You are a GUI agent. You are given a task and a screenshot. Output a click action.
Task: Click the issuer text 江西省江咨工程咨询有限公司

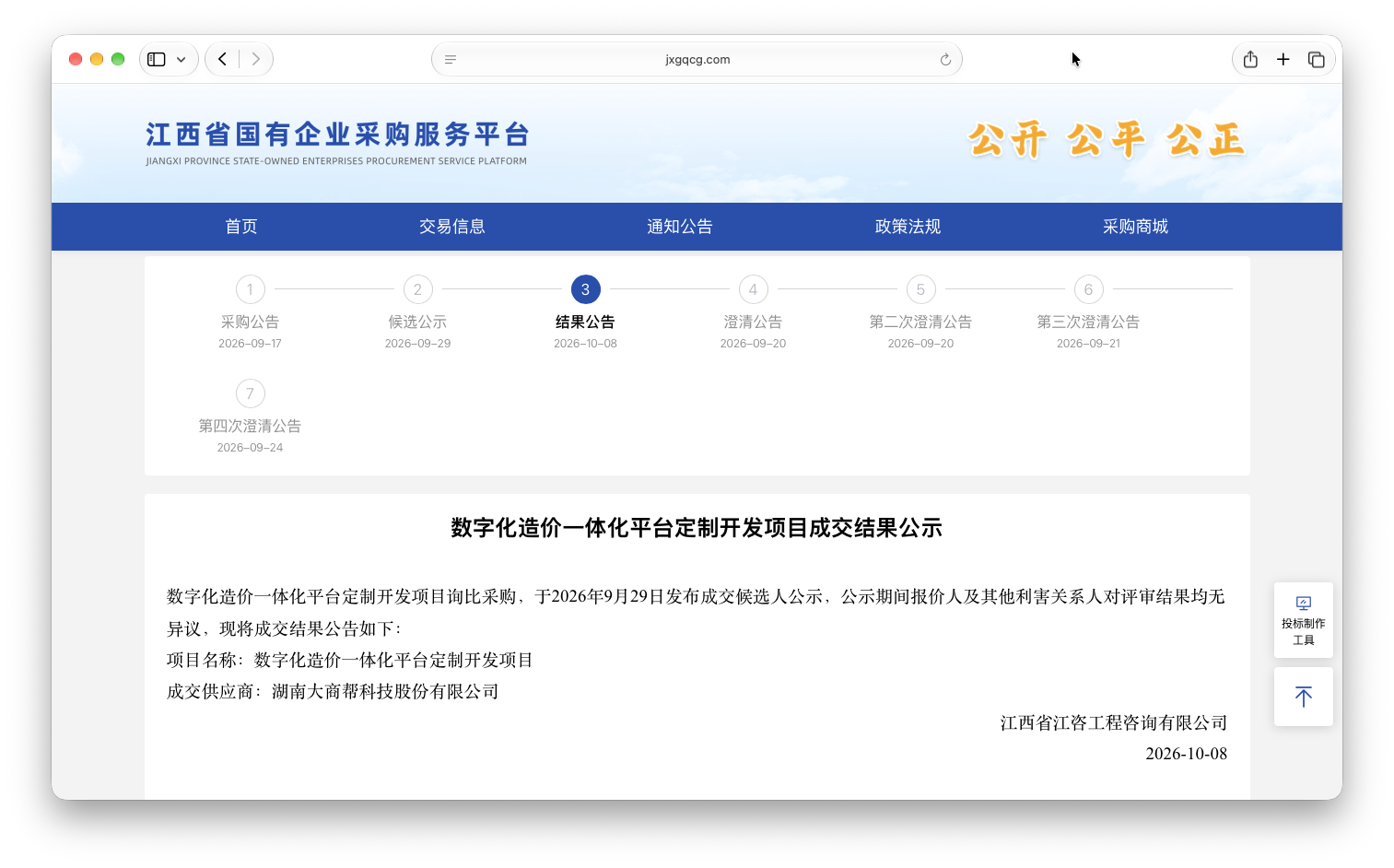coord(1114,723)
